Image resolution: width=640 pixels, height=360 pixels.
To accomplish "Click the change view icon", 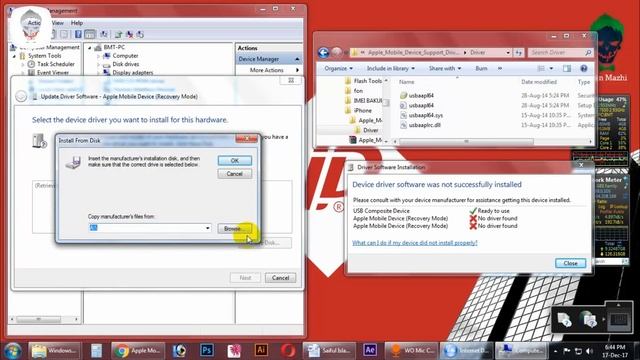I will click(541, 69).
